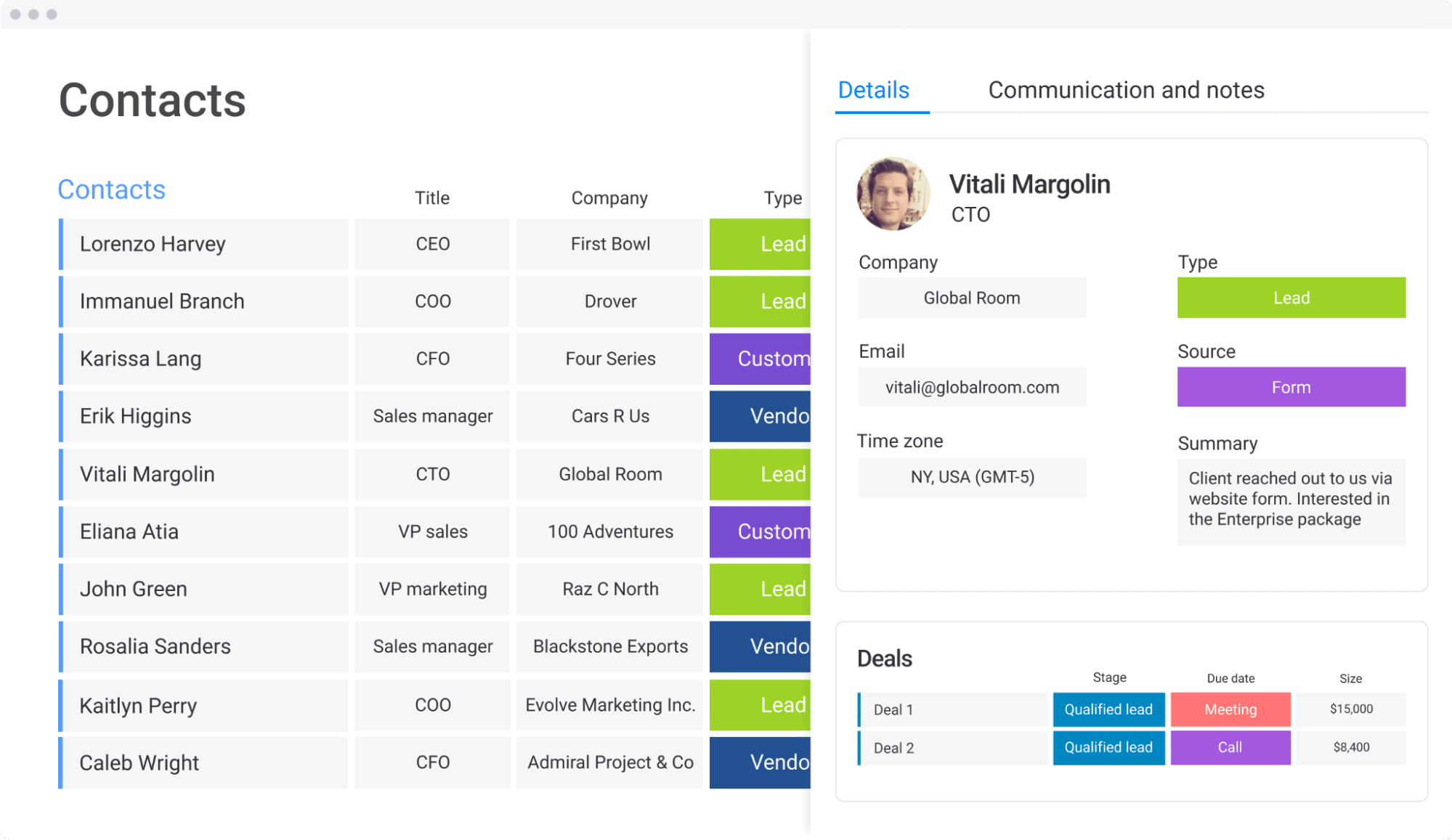
Task: Click the Form source badge
Action: pos(1290,387)
